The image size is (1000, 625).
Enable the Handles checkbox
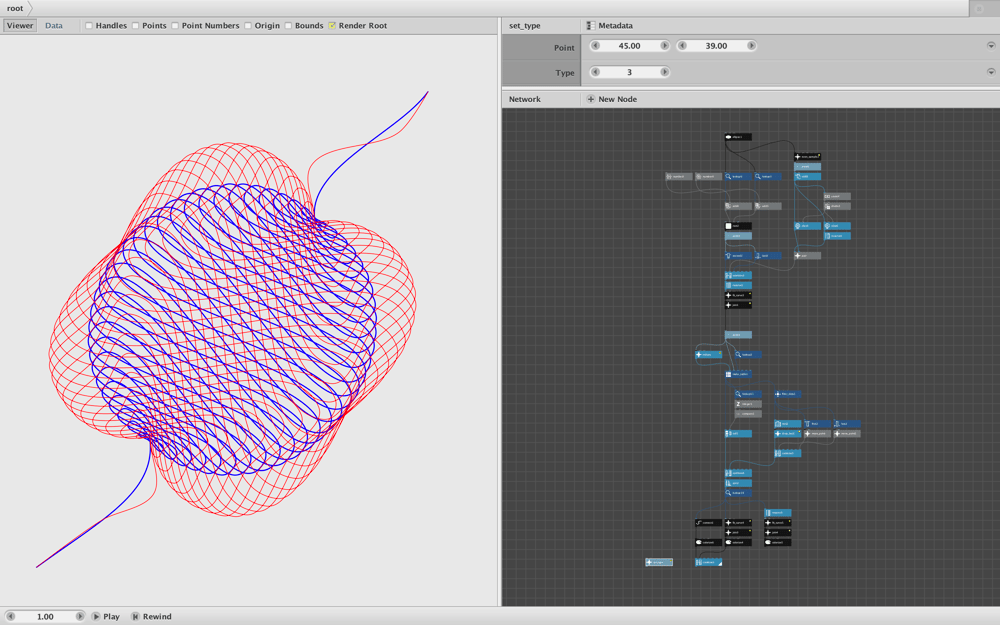click(89, 26)
